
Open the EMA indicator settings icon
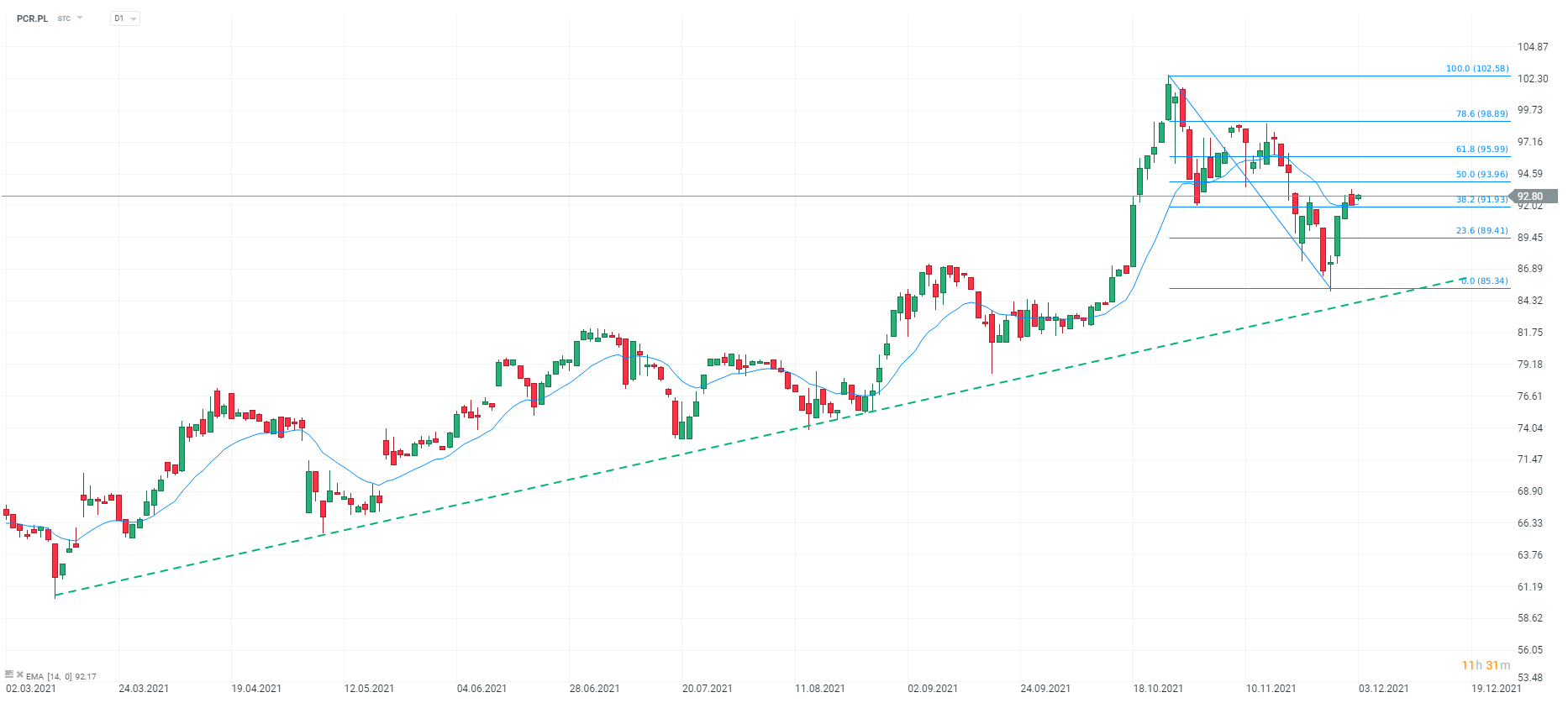click(x=9, y=674)
